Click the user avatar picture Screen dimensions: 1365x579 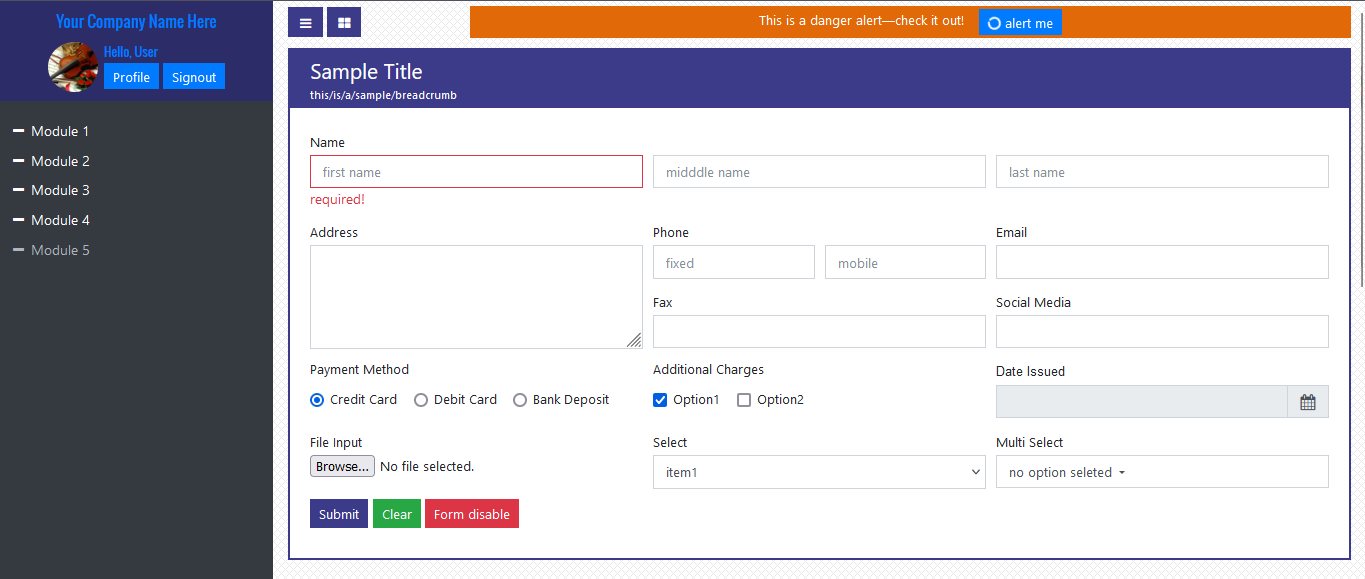(73, 67)
